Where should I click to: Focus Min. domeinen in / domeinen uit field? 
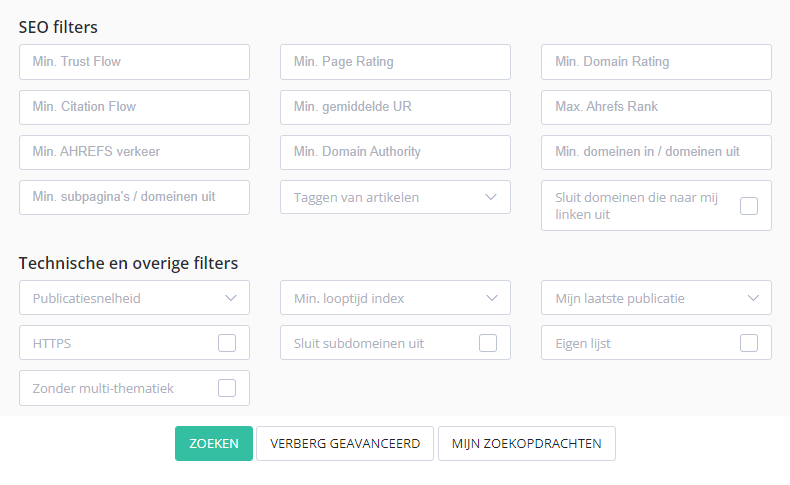656,152
